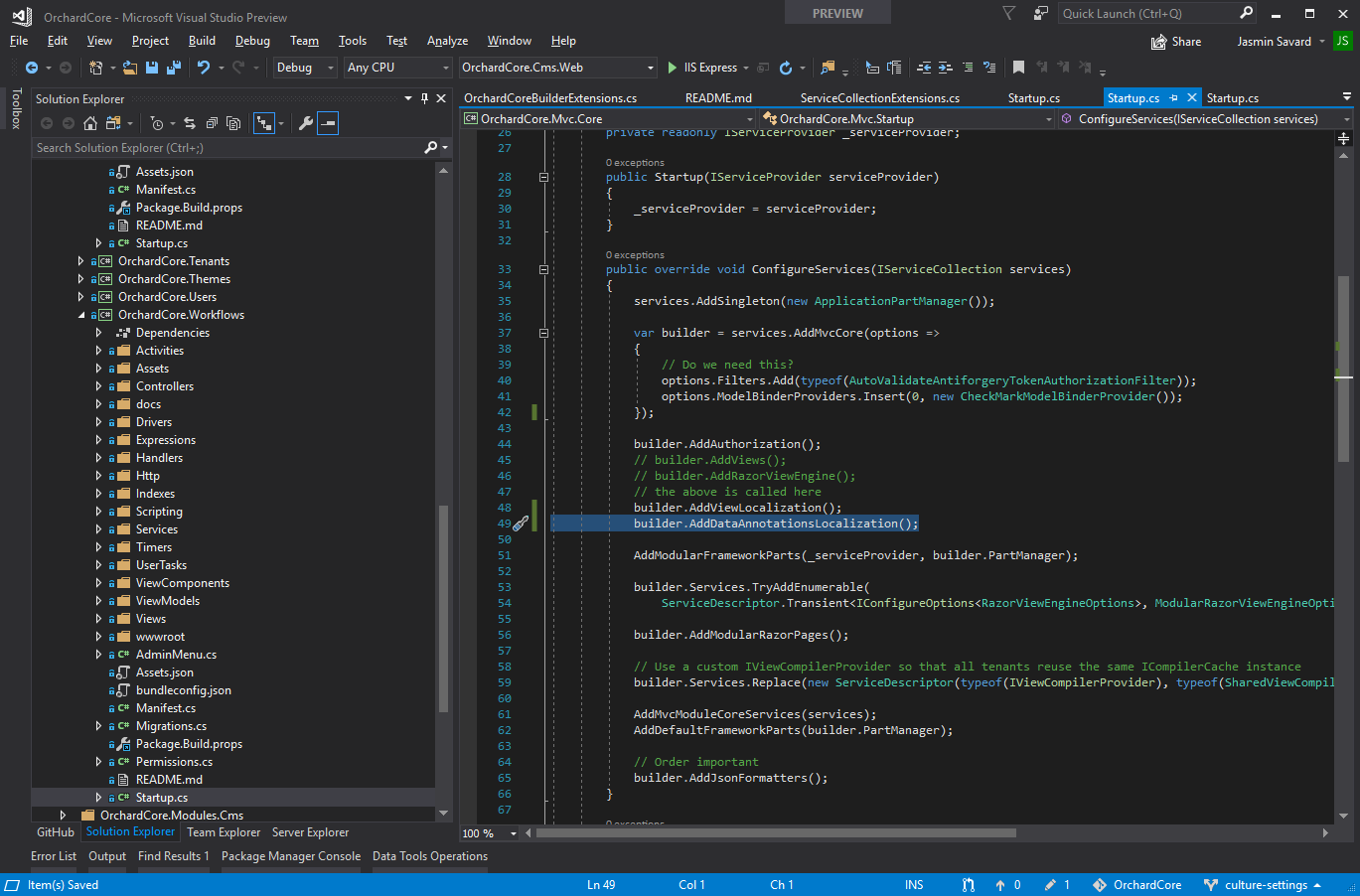Click the Share button

[x=1176, y=42]
